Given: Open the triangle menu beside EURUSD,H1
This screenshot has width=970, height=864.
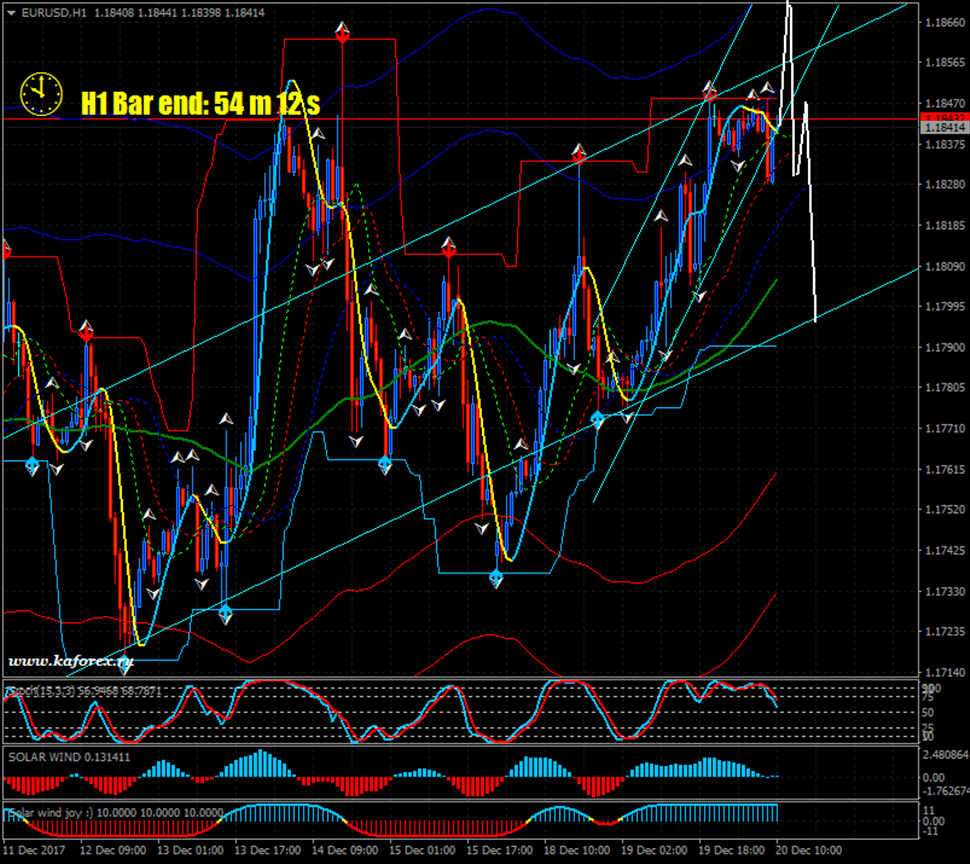Looking at the screenshot, I should 9,13.
